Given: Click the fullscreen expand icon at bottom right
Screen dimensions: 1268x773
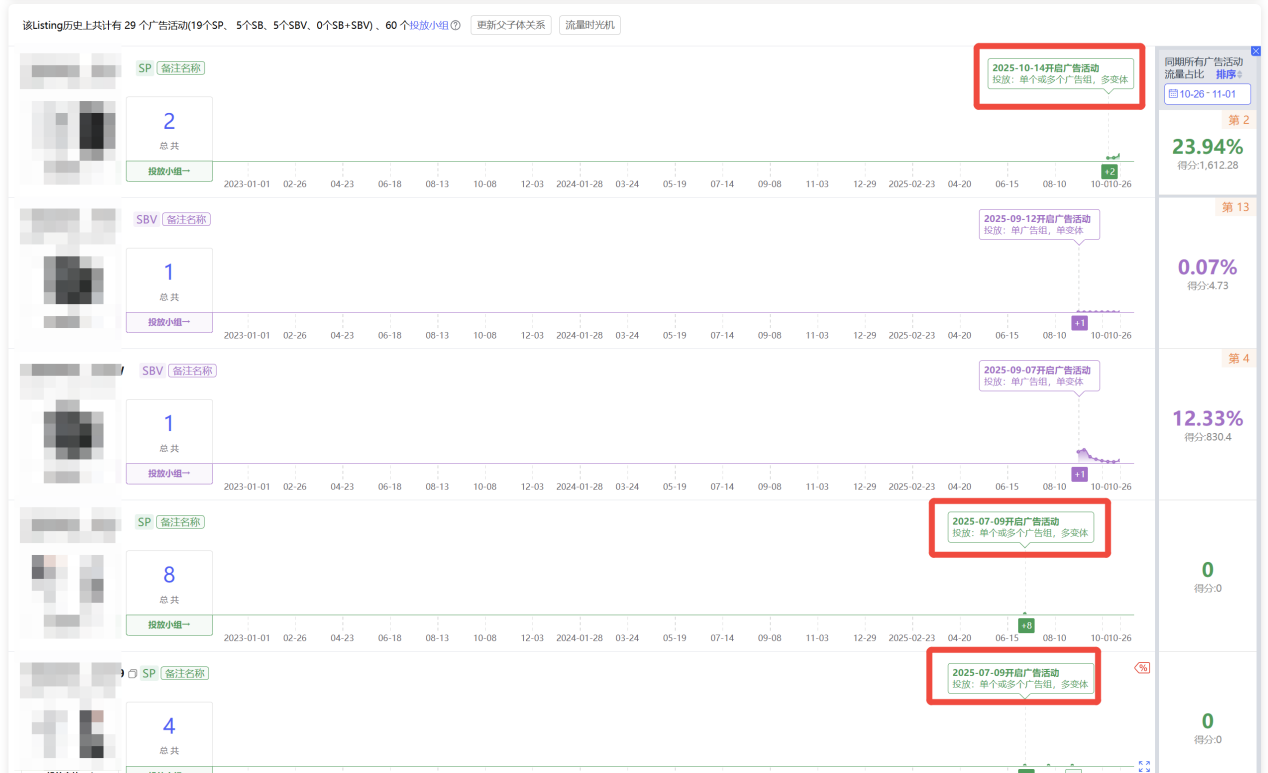Looking at the screenshot, I should click(1144, 766).
